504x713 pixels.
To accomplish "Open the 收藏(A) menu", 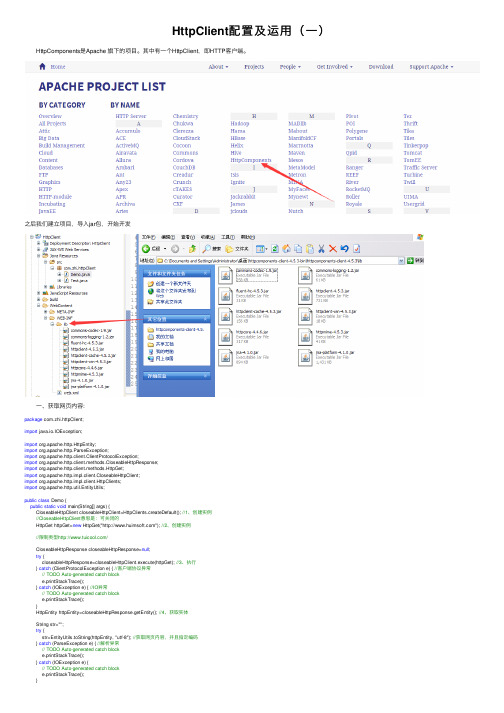I will 207,237.
